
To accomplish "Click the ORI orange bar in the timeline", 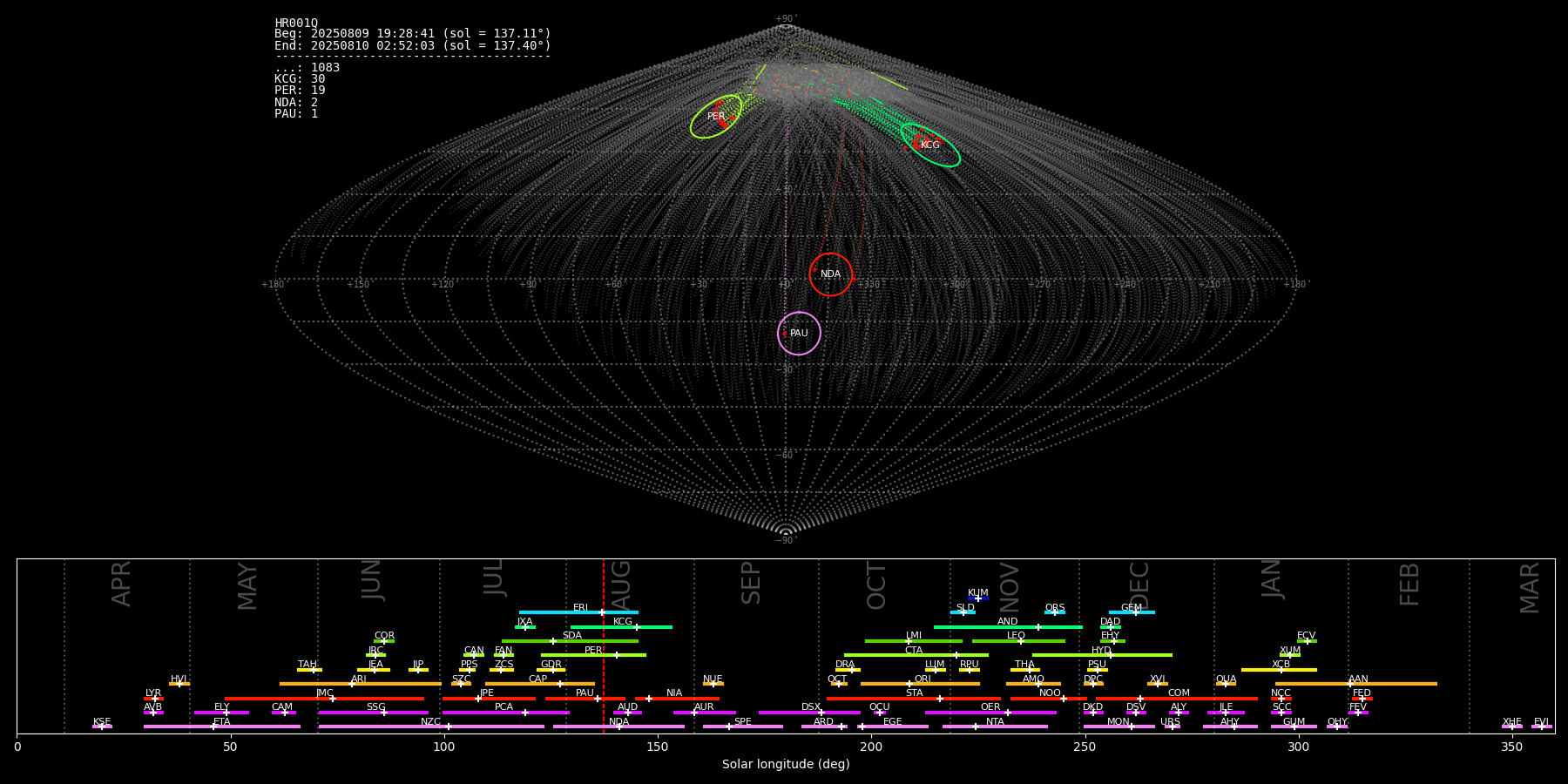I will 920,684.
